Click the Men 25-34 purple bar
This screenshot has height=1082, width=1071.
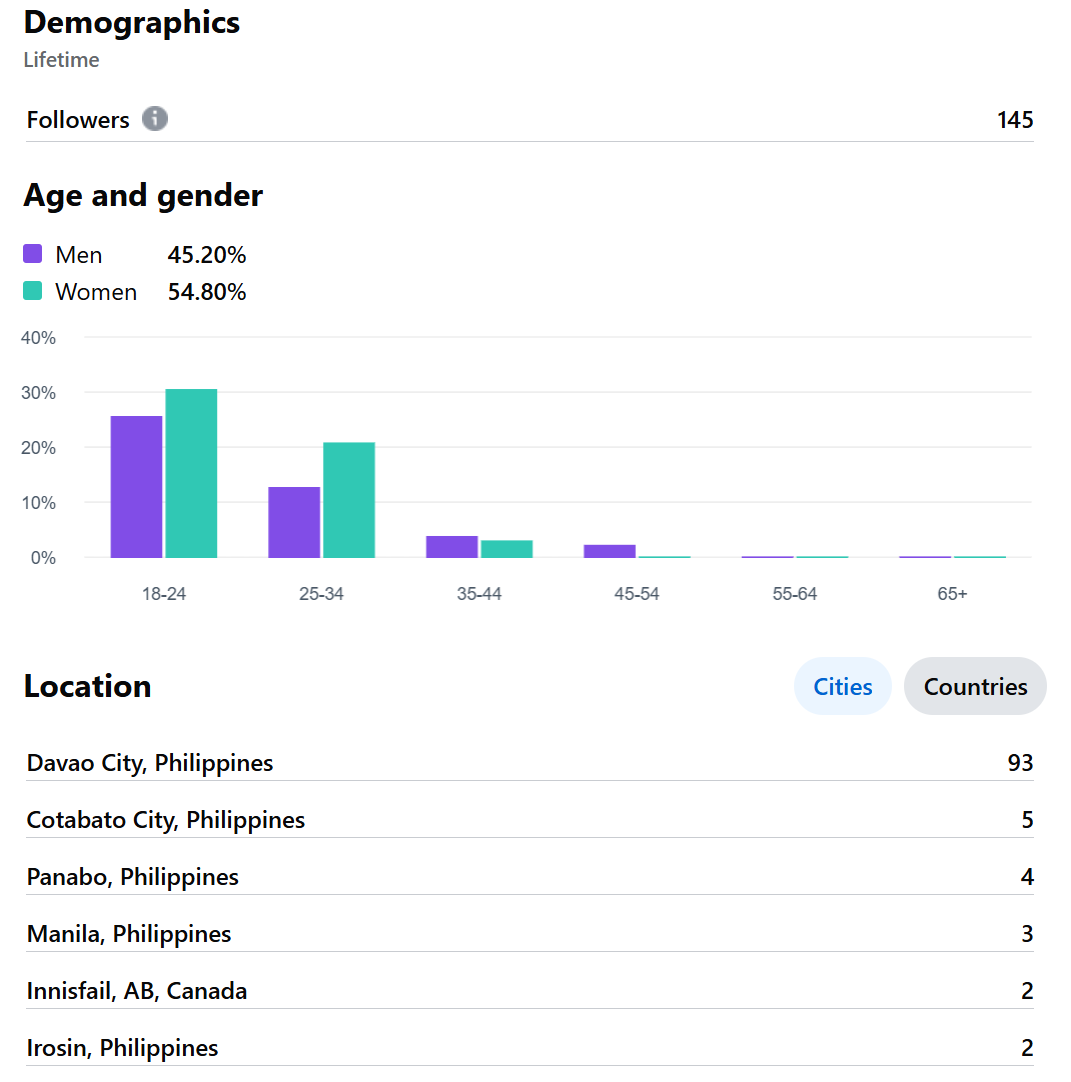(294, 522)
